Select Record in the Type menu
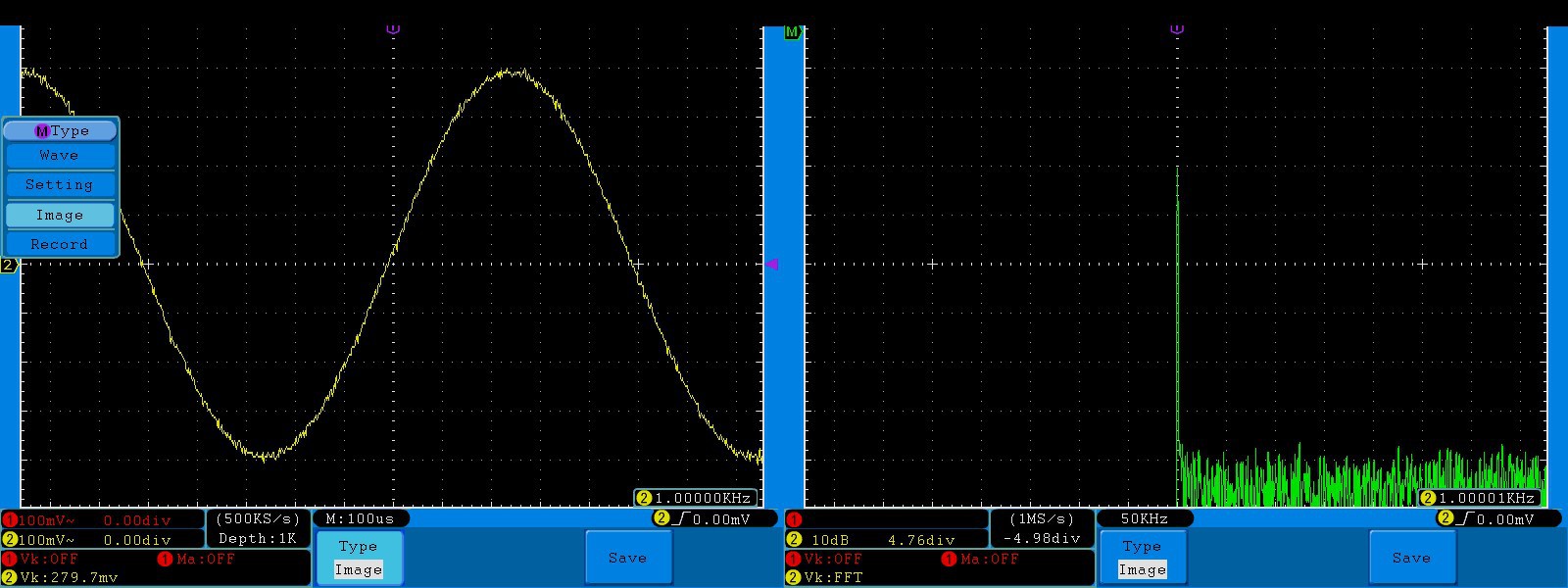Screen dimensions: 1568x588 pos(60,244)
